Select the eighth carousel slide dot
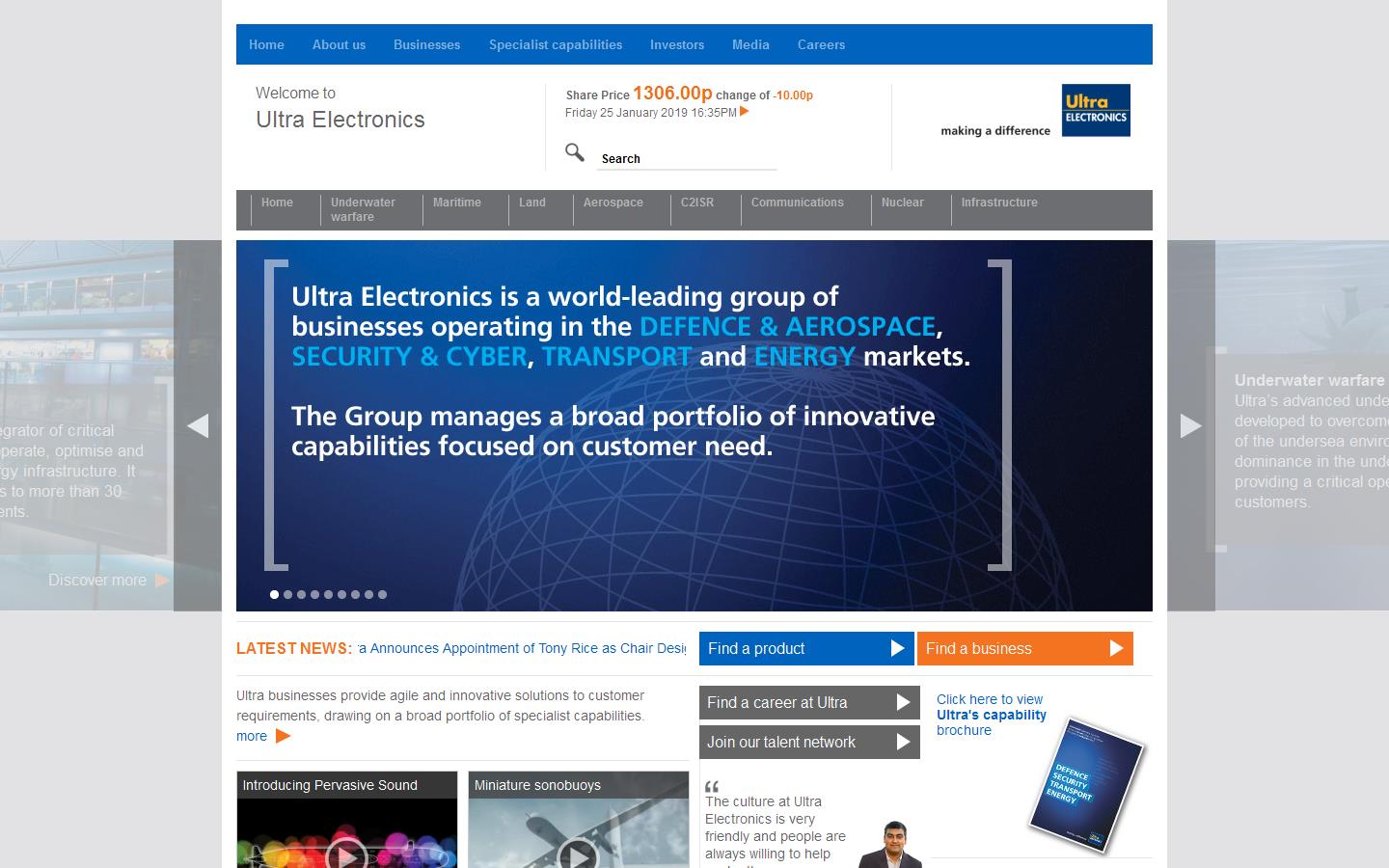 (368, 595)
